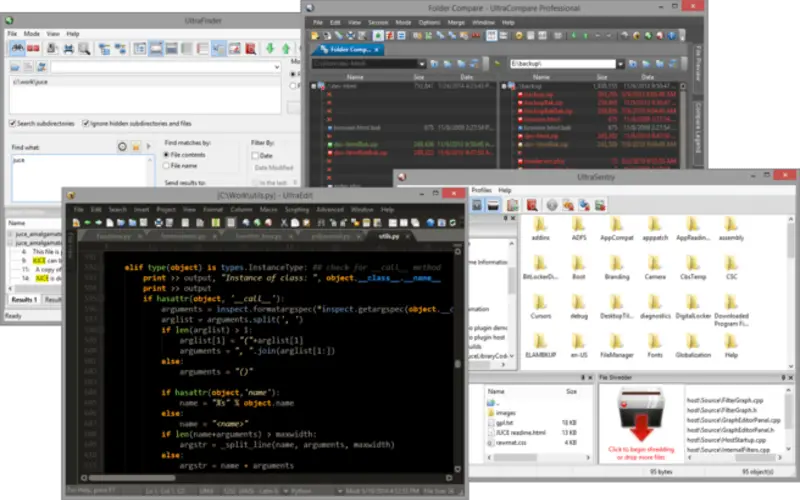800x500 pixels.
Task: Toggle Search subdirectories checkbox
Action: pyautogui.click(x=12, y=123)
